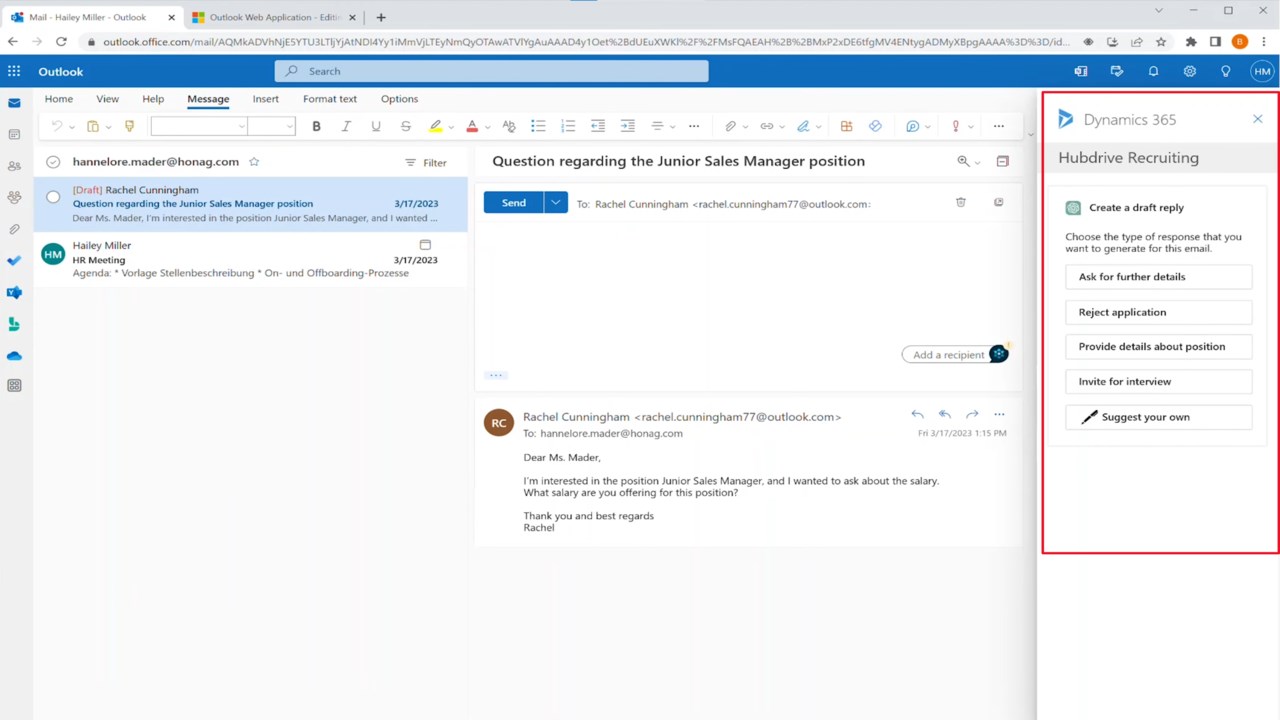Switch to the Format text tab

click(330, 99)
